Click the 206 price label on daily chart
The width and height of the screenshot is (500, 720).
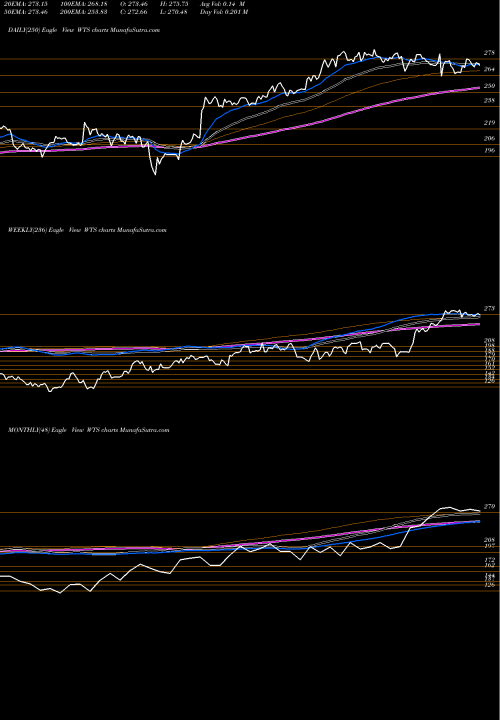489,138
